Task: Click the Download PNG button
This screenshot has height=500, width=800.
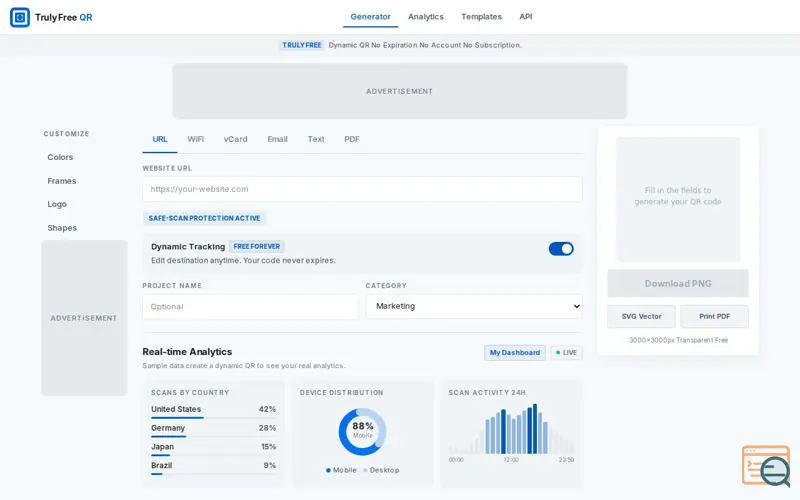Action: pos(678,284)
